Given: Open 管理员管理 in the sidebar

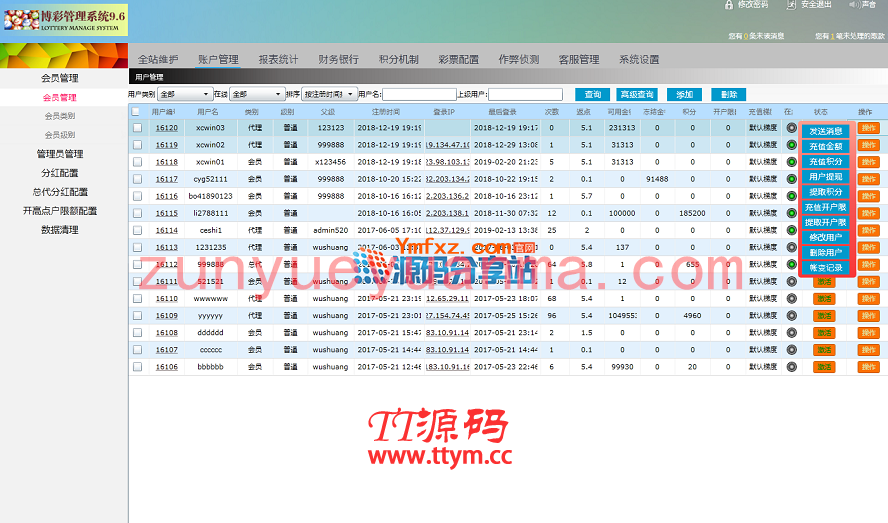Looking at the screenshot, I should coord(60,154).
